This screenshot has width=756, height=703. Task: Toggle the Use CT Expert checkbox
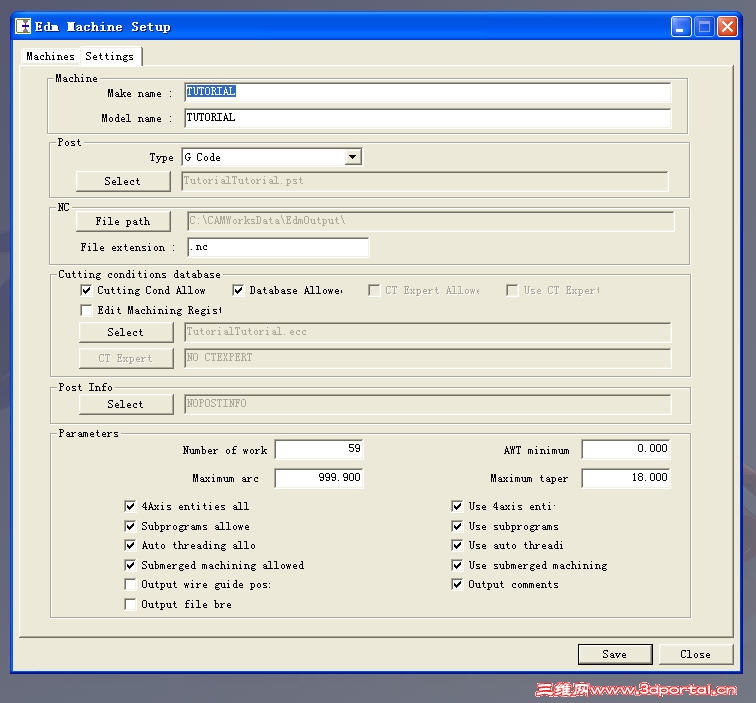coord(512,290)
